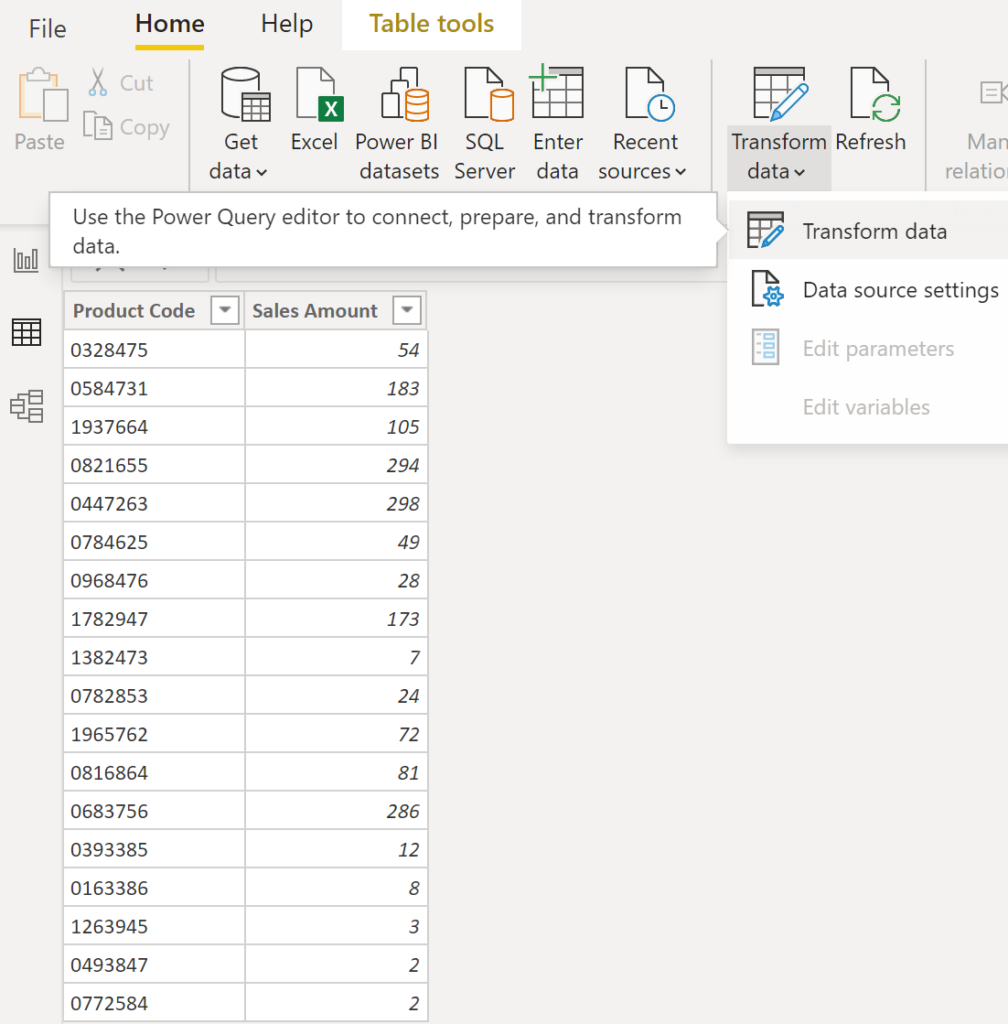Switch to Model view in sidebar

tap(27, 406)
